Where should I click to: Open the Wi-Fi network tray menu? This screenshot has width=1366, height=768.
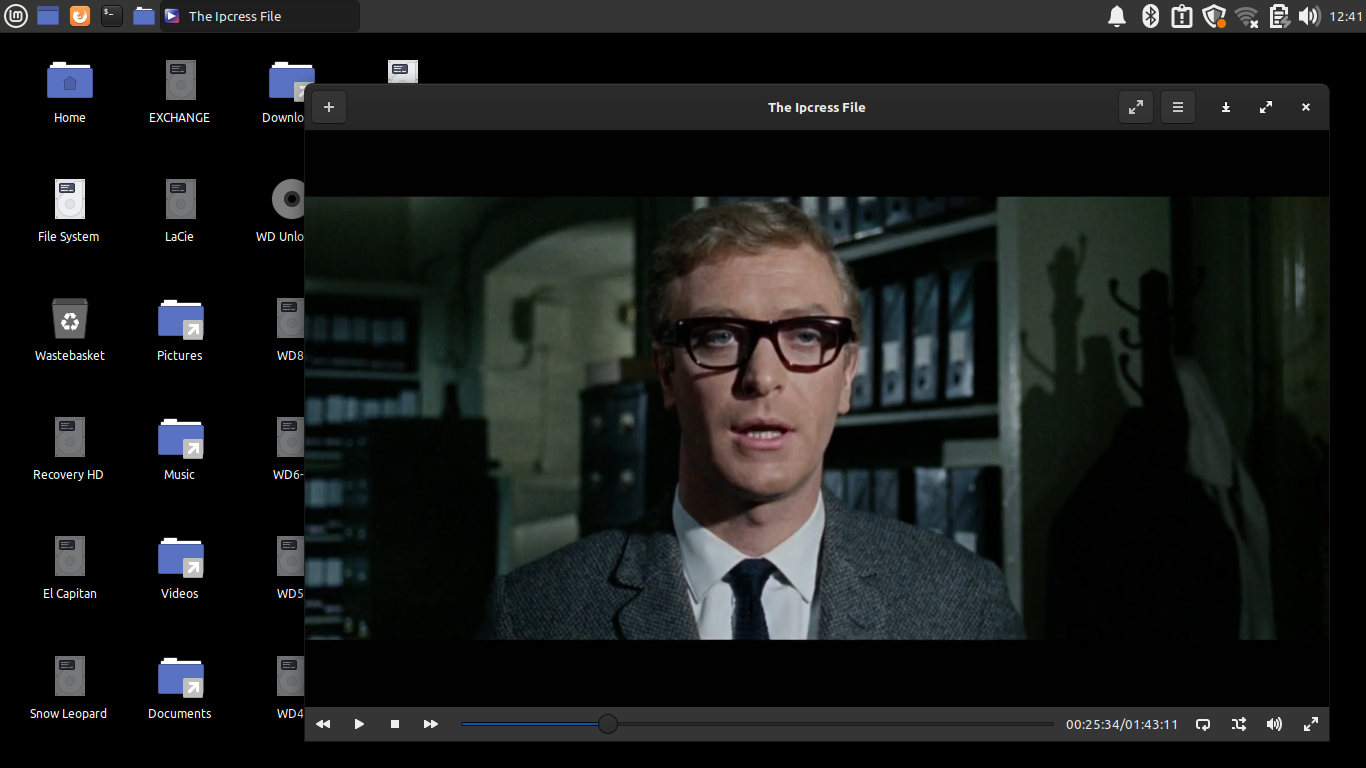coord(1246,16)
